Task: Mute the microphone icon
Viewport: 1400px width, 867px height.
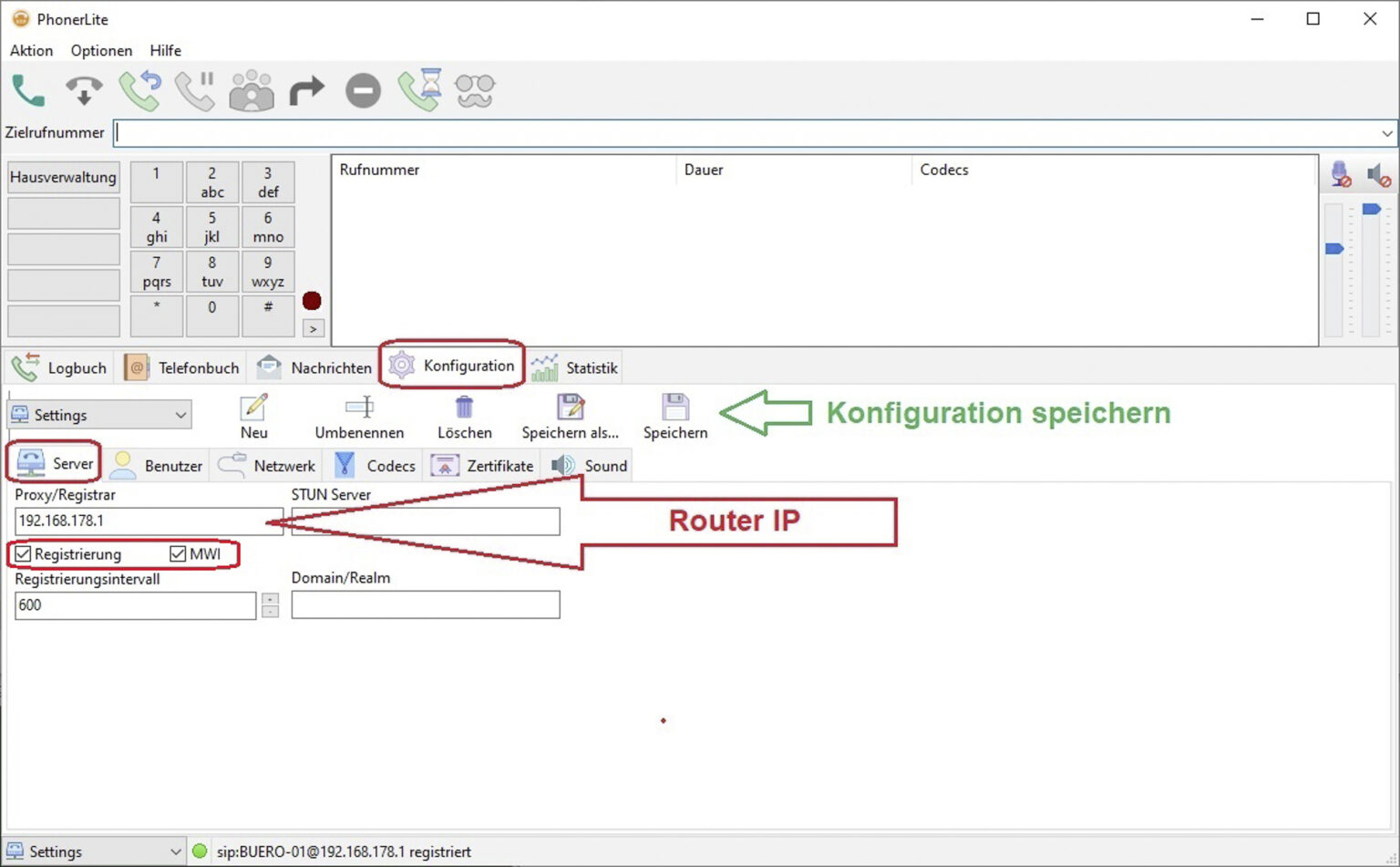Action: [x=1340, y=174]
